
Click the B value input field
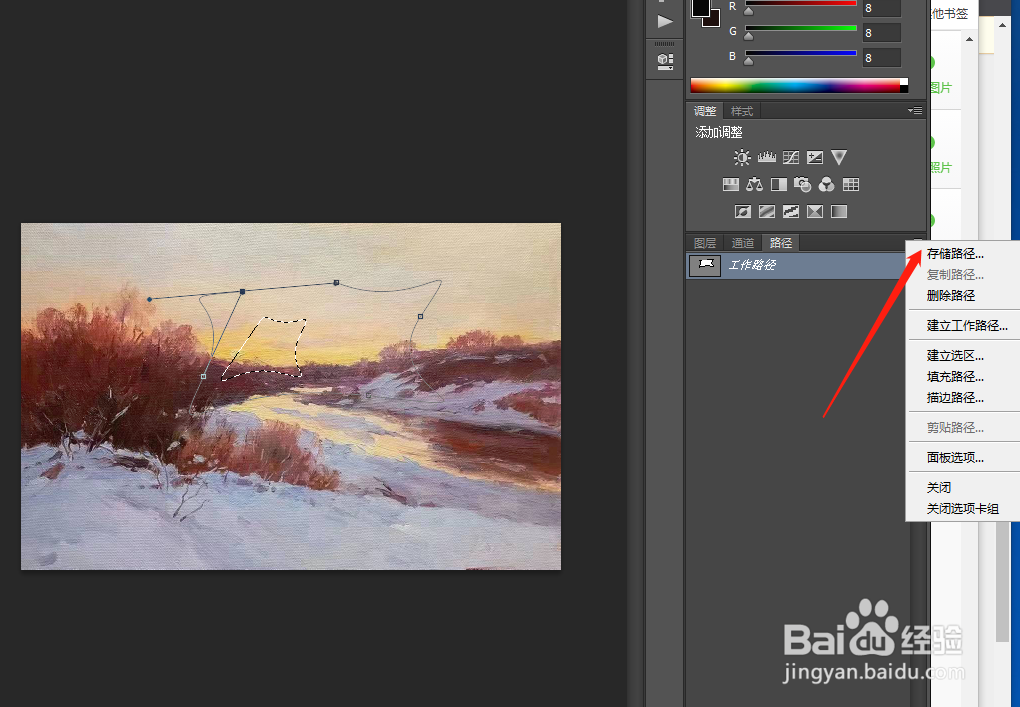[x=881, y=58]
